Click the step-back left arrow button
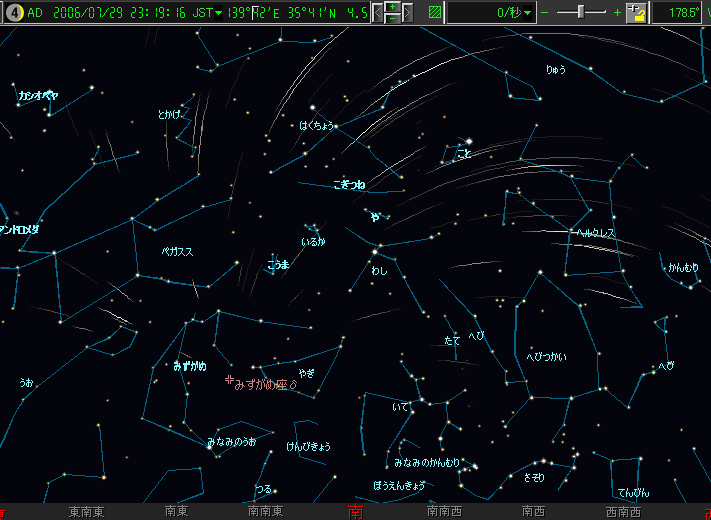This screenshot has height=520, width=711. (378, 13)
